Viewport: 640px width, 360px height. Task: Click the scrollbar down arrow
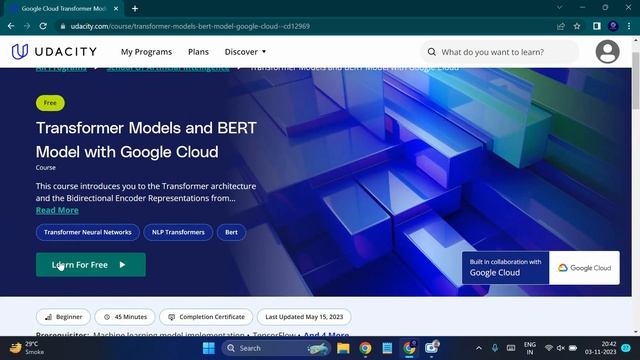[x=636, y=331]
